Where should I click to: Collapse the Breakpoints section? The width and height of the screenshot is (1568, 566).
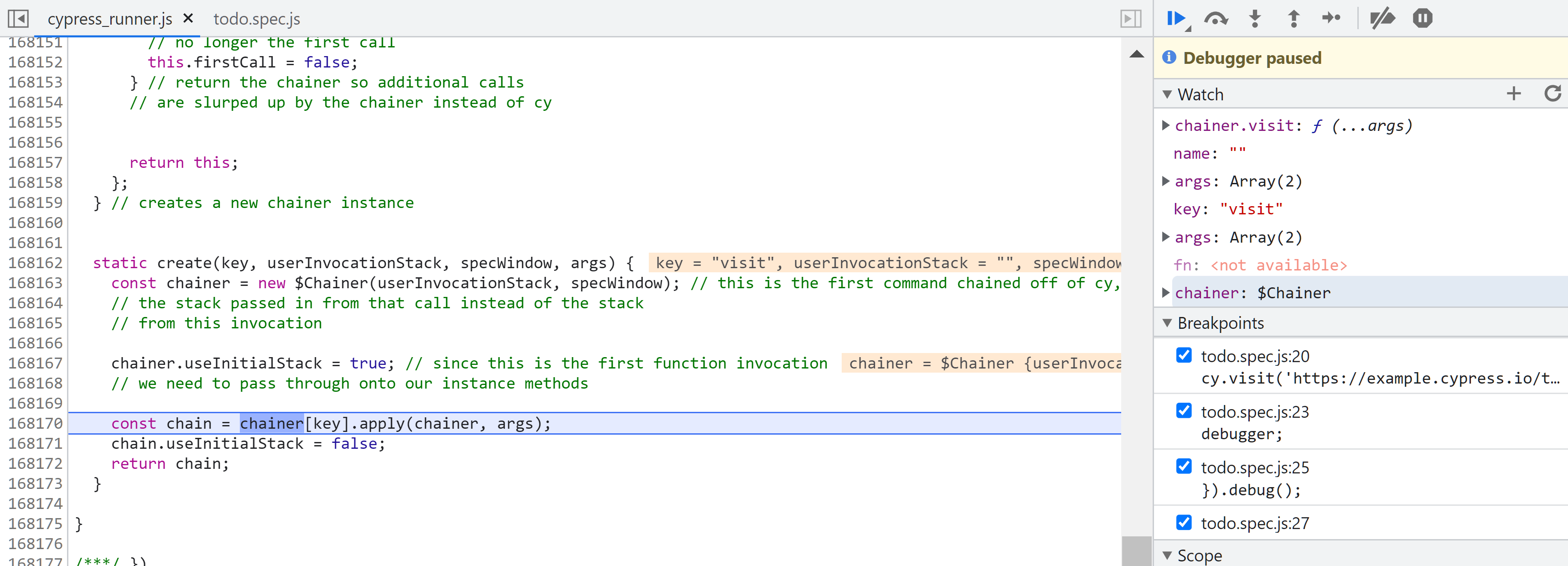click(x=1167, y=323)
